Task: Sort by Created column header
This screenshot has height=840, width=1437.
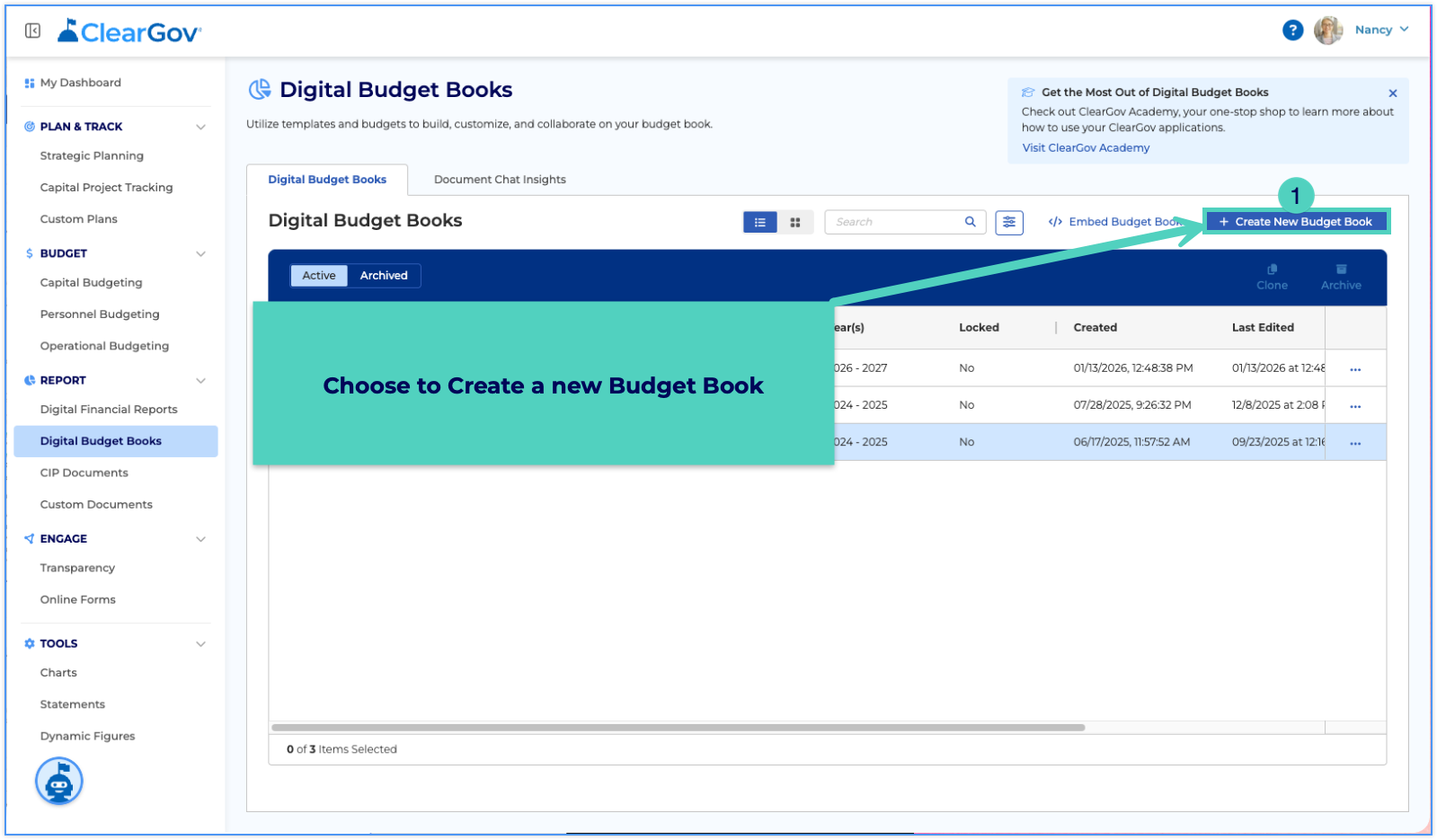Action: (x=1095, y=328)
